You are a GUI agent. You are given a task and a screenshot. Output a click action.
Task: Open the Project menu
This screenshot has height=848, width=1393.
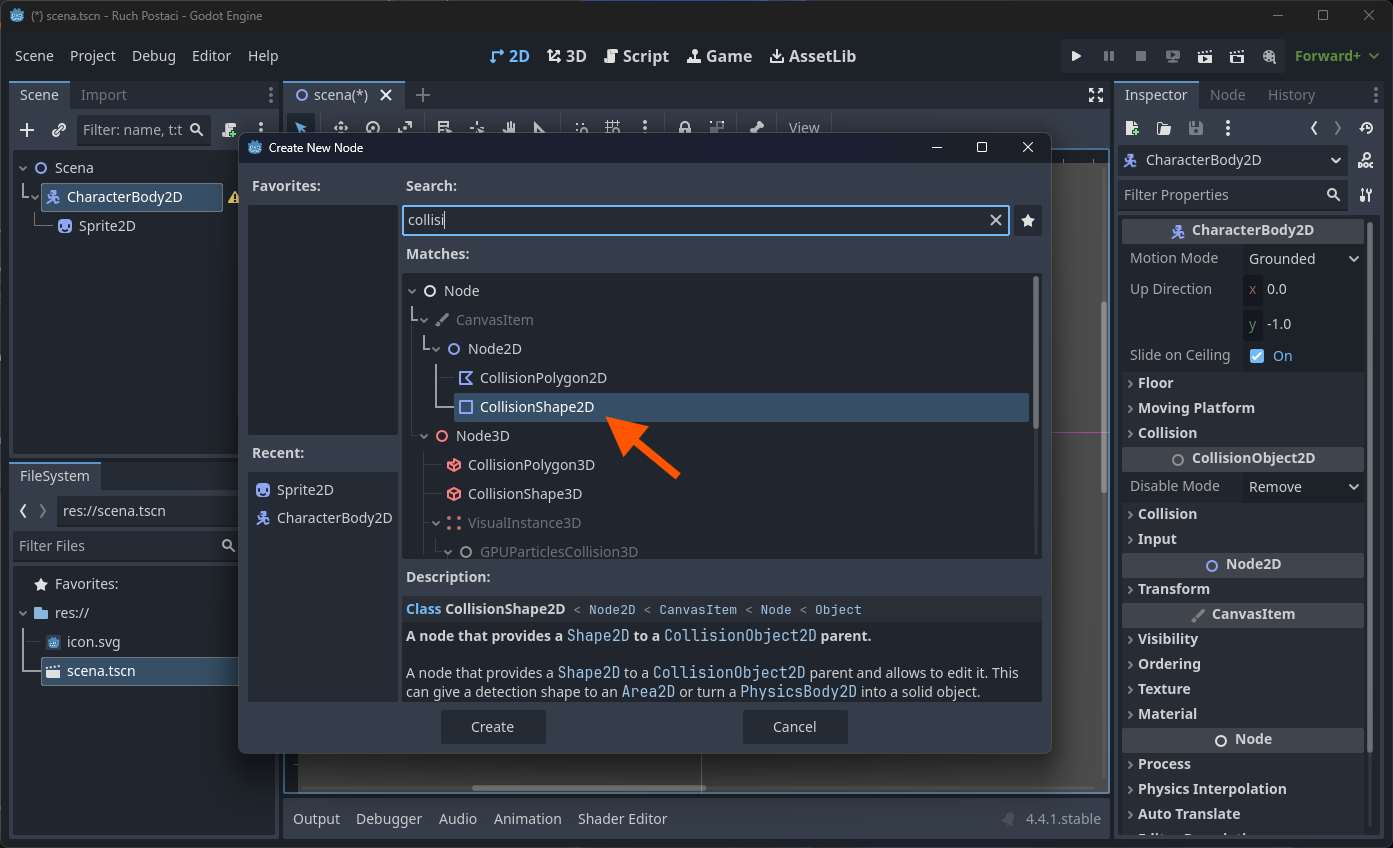[x=93, y=56]
